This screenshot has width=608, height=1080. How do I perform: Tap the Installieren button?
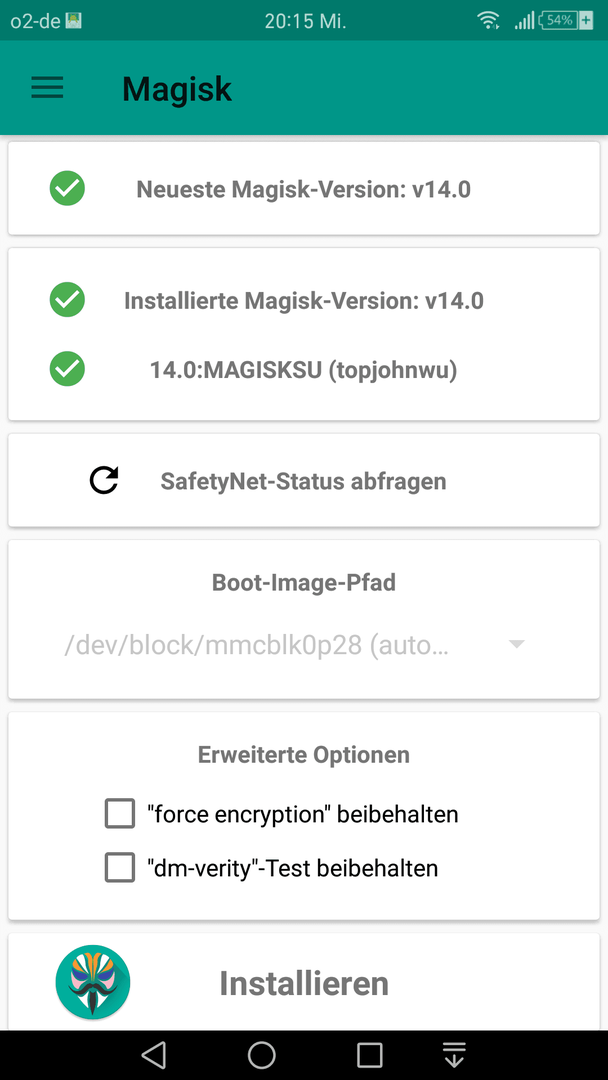(304, 983)
